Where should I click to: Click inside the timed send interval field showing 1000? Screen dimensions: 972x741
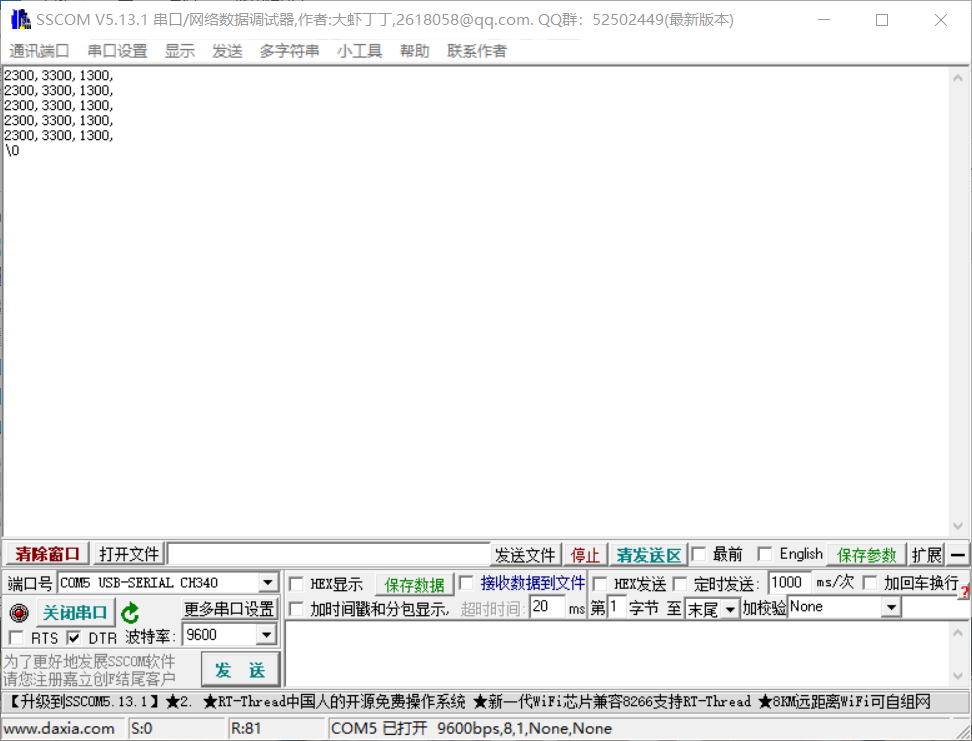click(789, 582)
